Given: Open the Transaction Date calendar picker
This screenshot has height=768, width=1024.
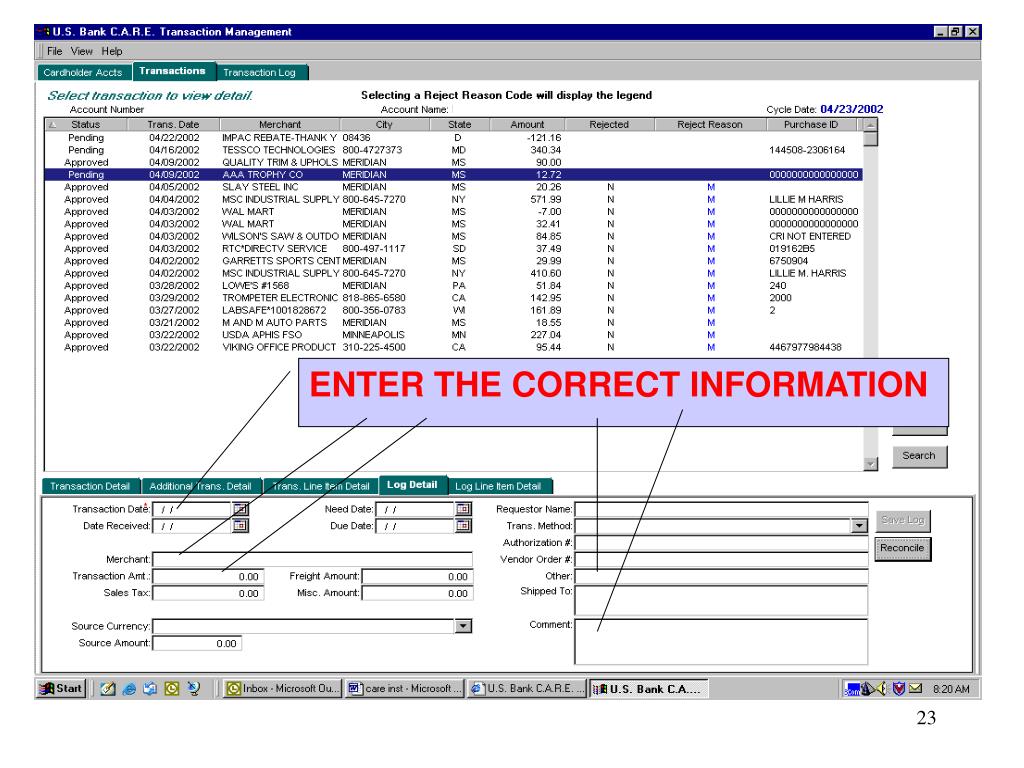Looking at the screenshot, I should [x=240, y=509].
